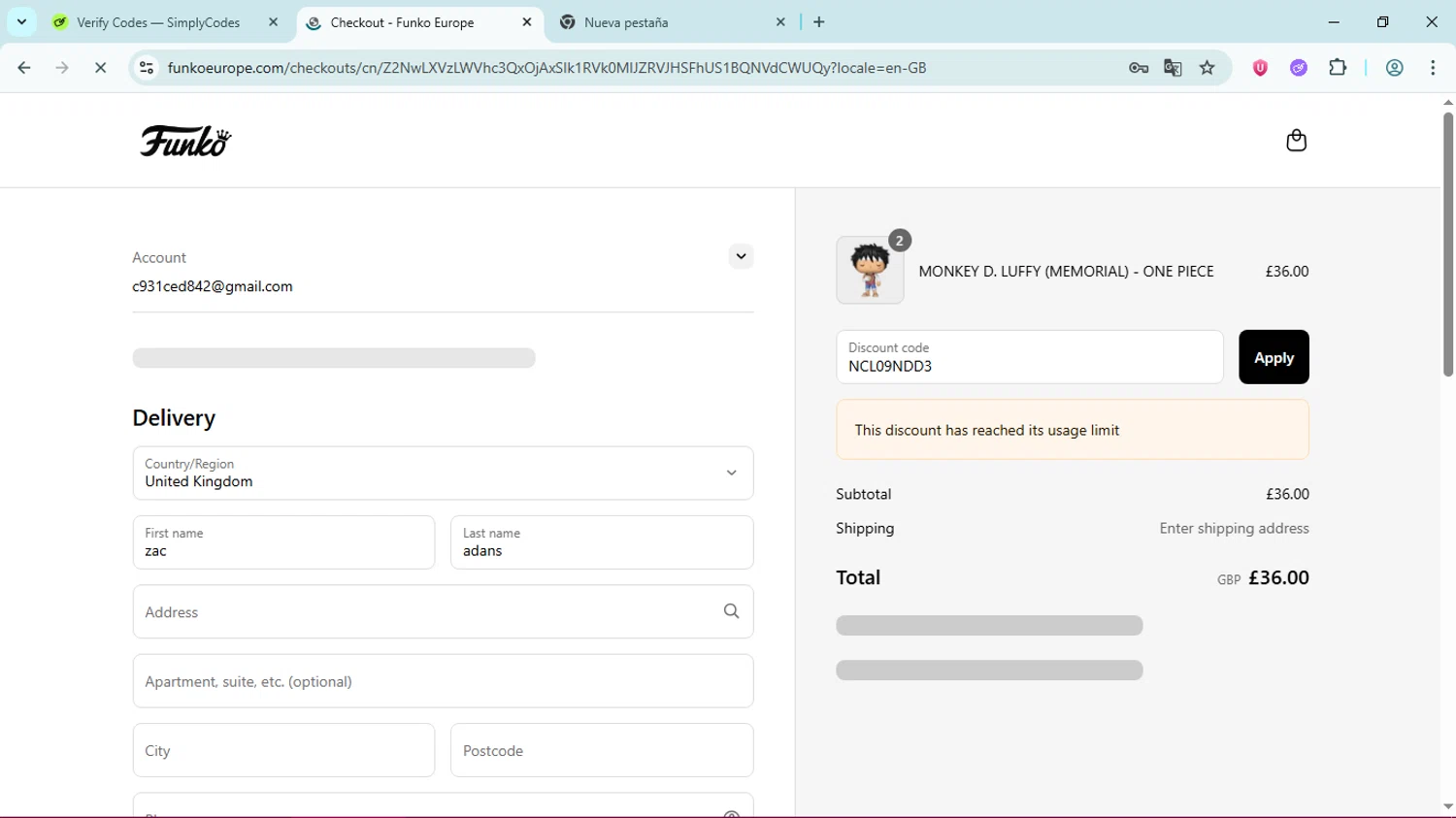Open the Country/Region dropdown
Image resolution: width=1456 pixels, height=818 pixels.
pyautogui.click(x=443, y=474)
